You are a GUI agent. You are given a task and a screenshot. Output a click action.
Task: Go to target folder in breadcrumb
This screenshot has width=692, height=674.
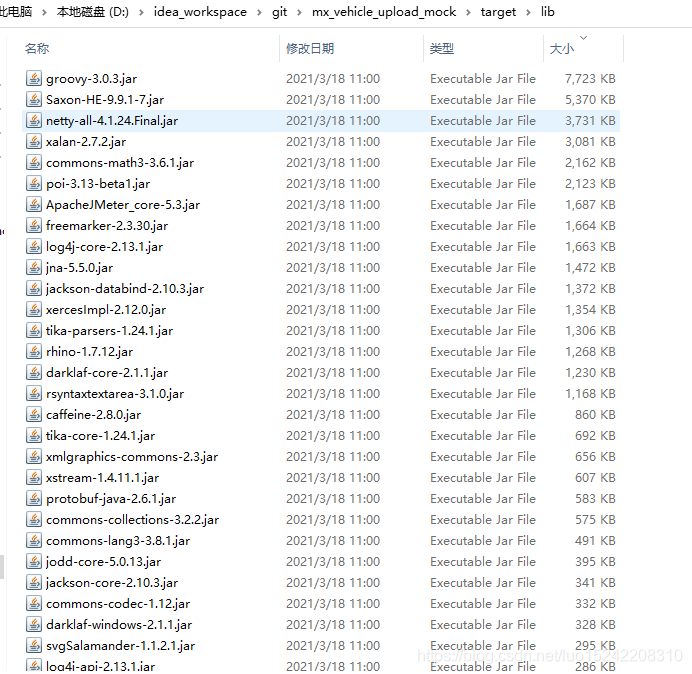pos(498,12)
